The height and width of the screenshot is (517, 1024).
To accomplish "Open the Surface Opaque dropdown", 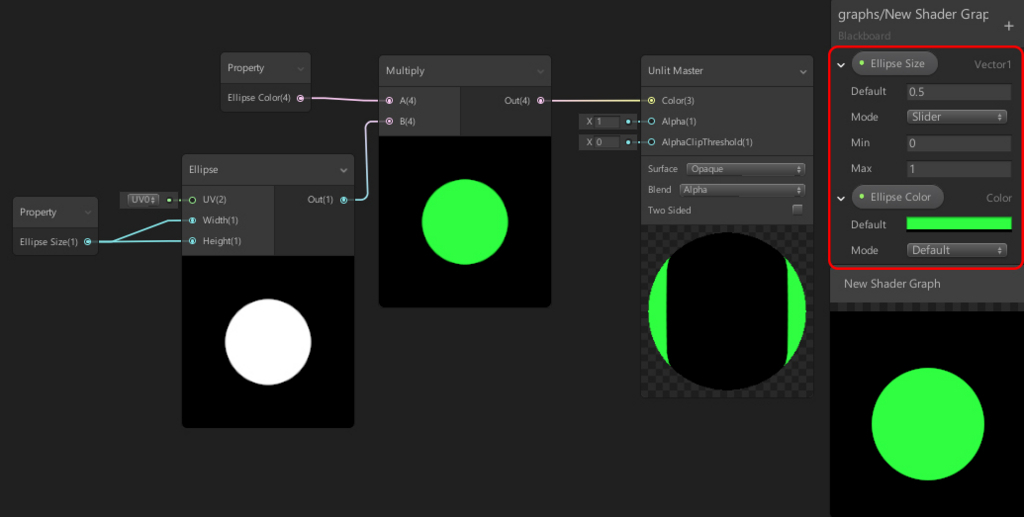I will tap(745, 169).
